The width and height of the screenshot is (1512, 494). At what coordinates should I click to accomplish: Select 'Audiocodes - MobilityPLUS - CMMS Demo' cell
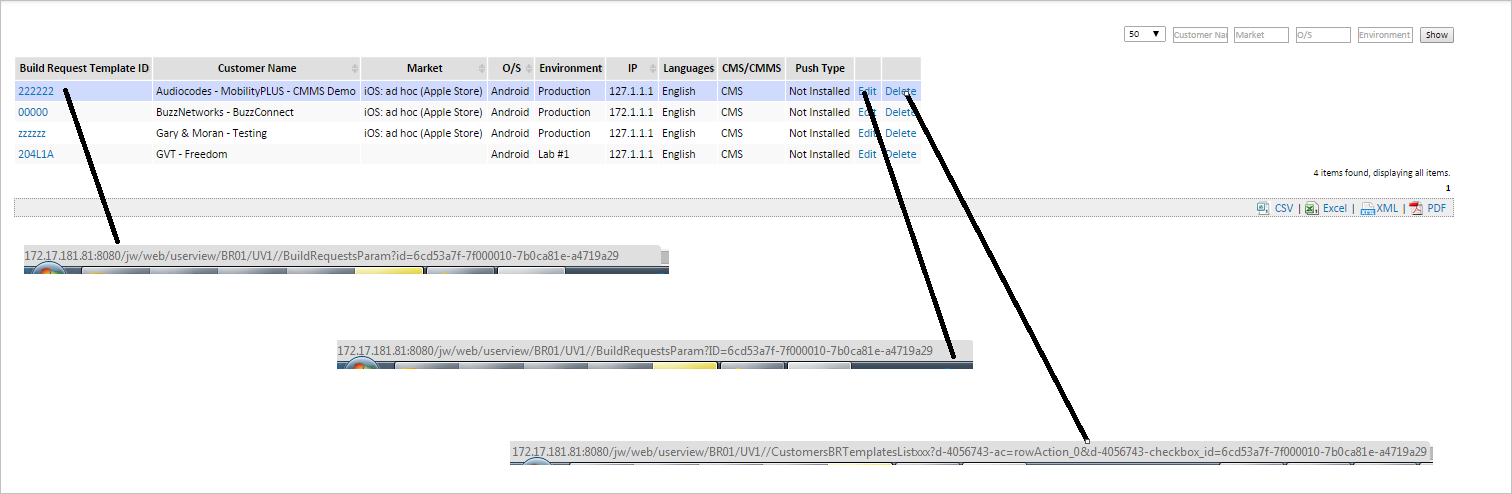click(x=256, y=91)
